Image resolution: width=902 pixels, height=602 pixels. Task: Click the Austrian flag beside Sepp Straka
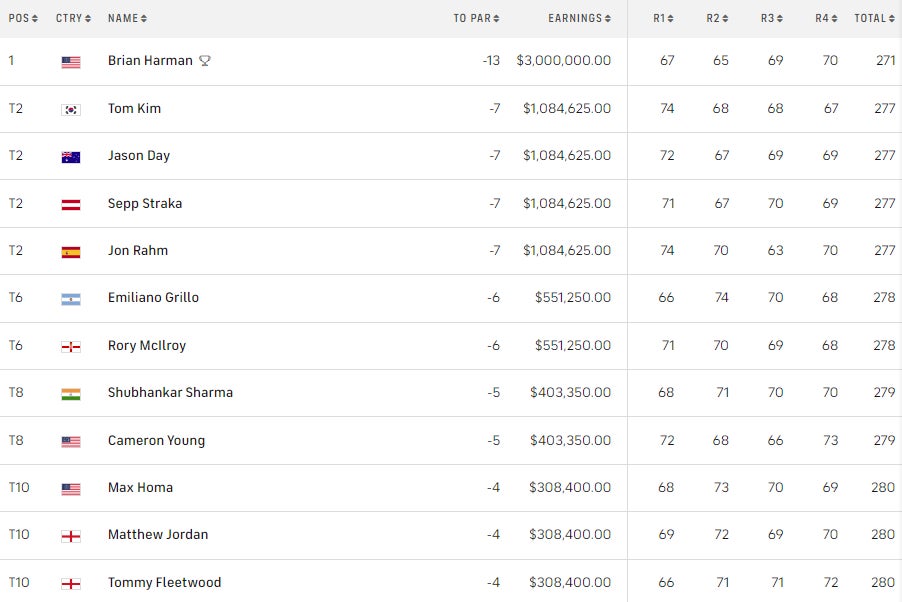click(x=70, y=204)
